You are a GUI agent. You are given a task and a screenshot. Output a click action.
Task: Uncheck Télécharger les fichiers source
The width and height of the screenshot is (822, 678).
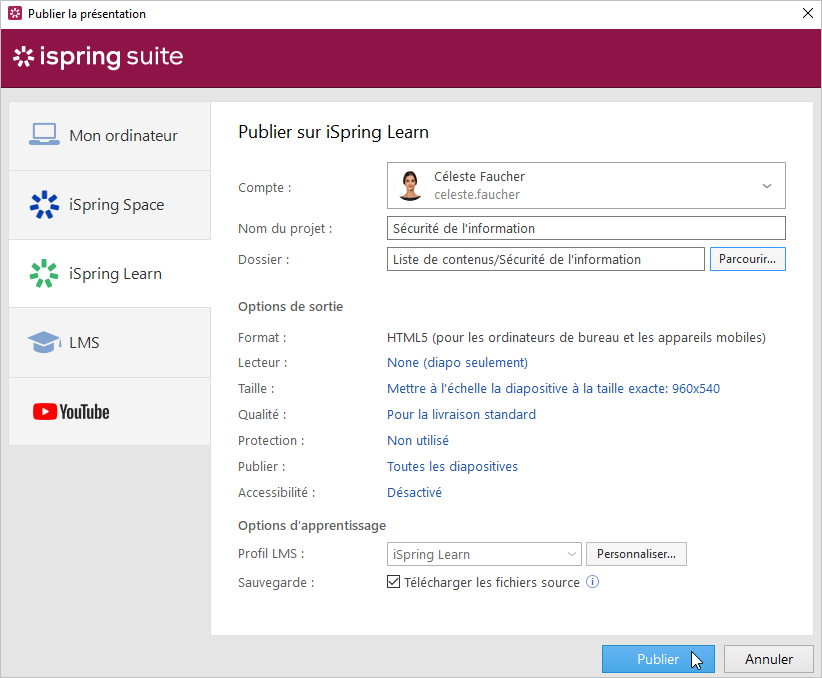393,582
